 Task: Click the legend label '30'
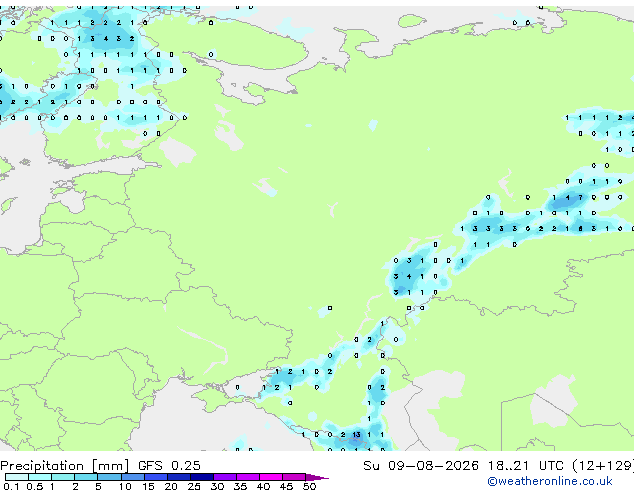(x=217, y=486)
